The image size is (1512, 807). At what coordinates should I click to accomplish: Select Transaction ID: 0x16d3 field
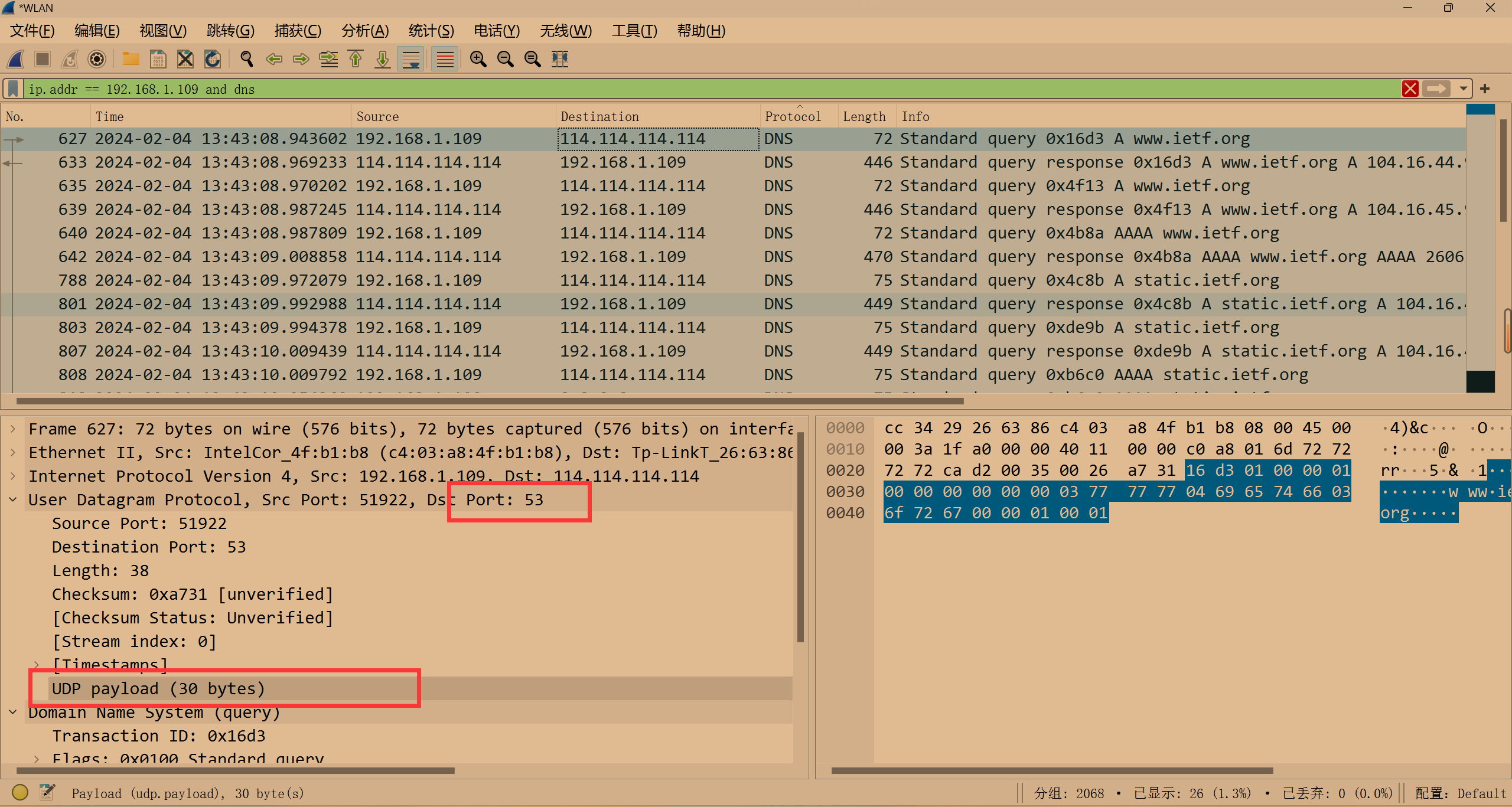(x=159, y=736)
